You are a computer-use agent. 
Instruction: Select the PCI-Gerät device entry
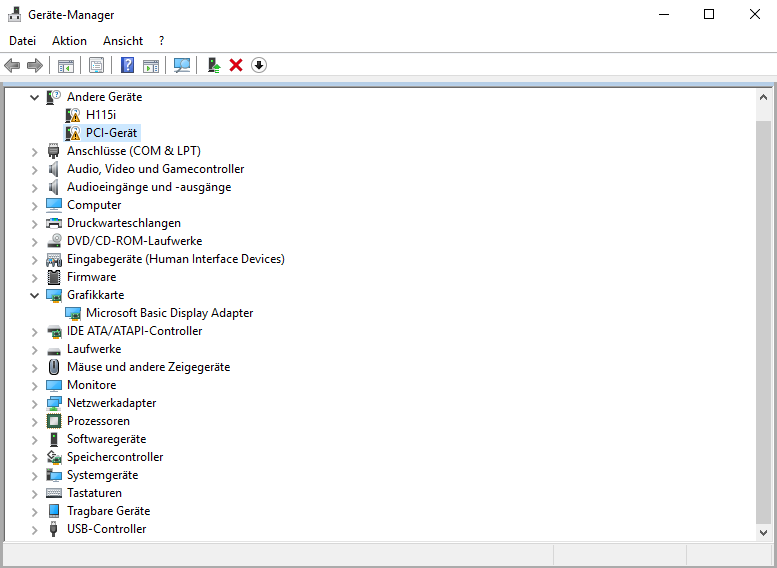[x=111, y=133]
